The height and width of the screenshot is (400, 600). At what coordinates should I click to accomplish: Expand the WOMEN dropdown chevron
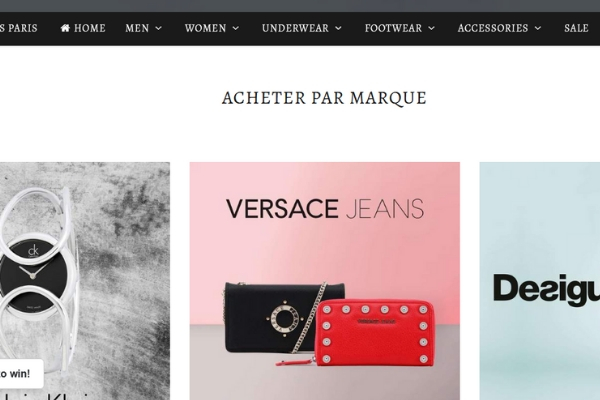click(236, 28)
